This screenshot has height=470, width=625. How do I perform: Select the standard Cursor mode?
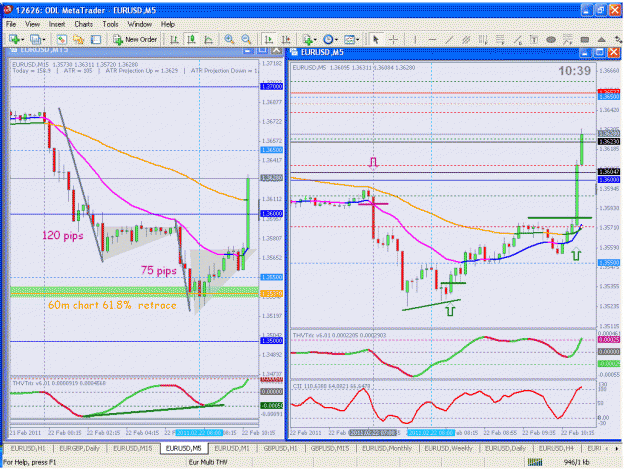tap(375, 39)
